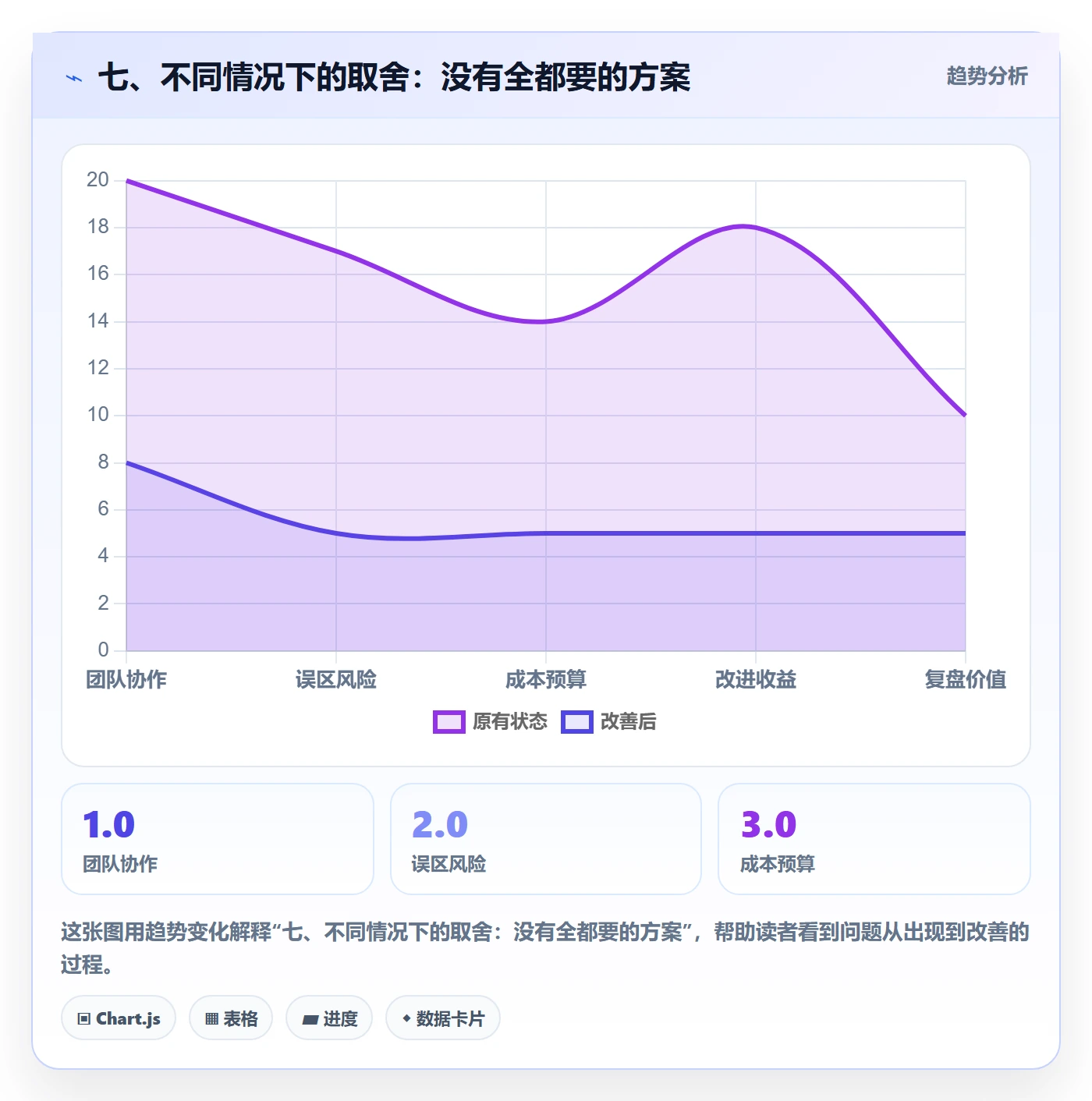Click the 趋势分析 label in the header
Image resolution: width=1092 pixels, height=1101 pixels.
987,76
